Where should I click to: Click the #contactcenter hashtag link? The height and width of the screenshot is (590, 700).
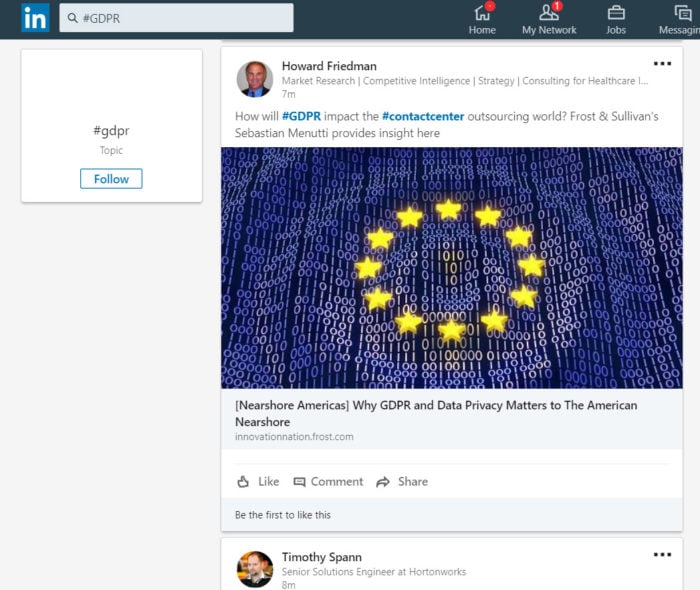pos(423,116)
